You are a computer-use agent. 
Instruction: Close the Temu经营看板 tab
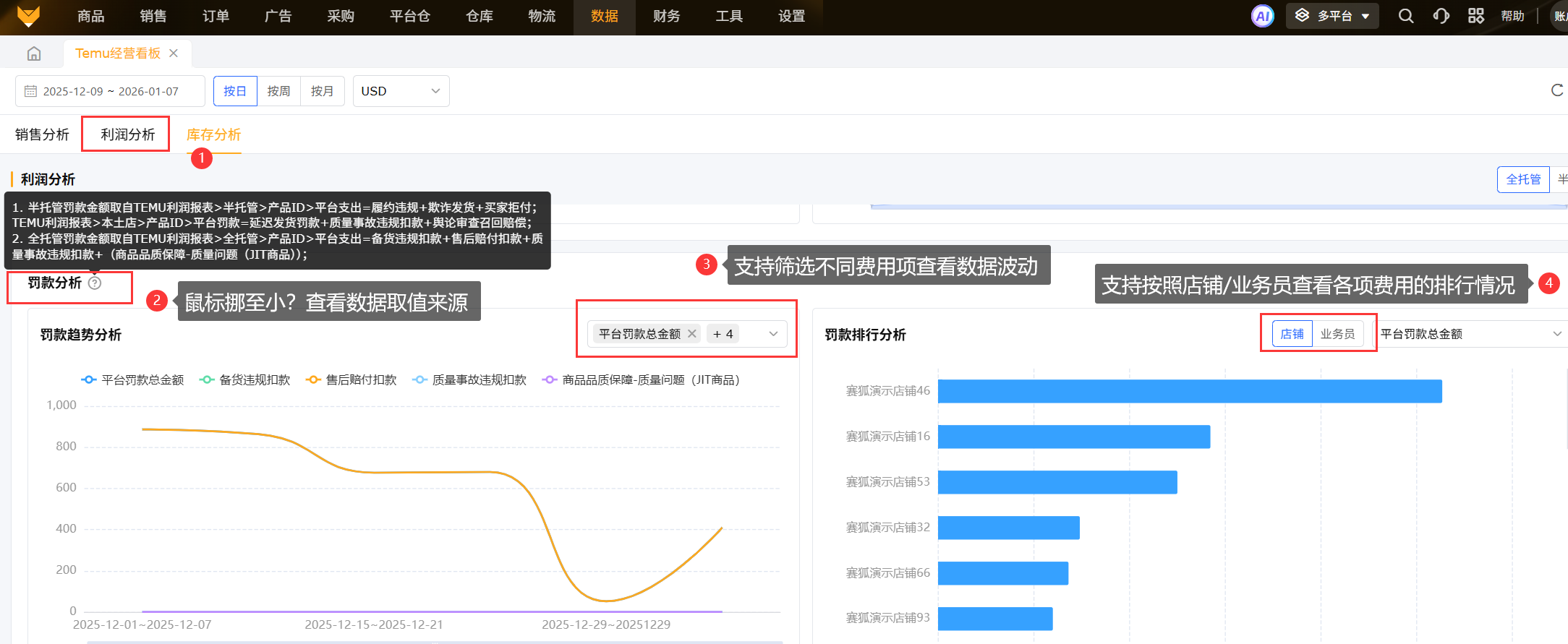174,53
